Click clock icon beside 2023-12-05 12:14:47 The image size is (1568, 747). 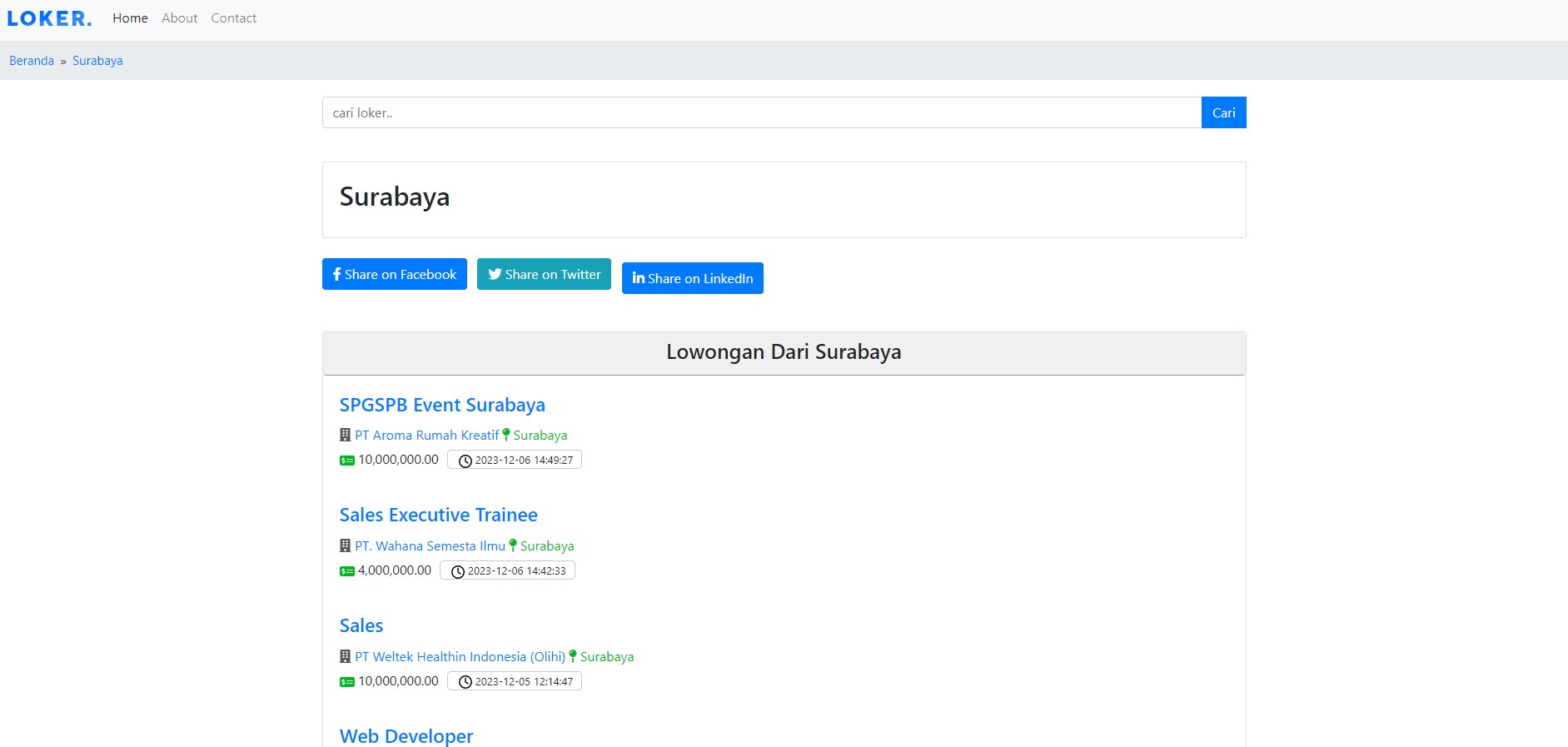pos(465,682)
